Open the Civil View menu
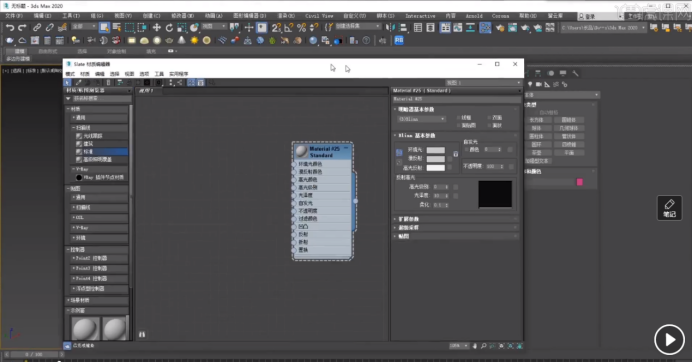 coord(319,16)
